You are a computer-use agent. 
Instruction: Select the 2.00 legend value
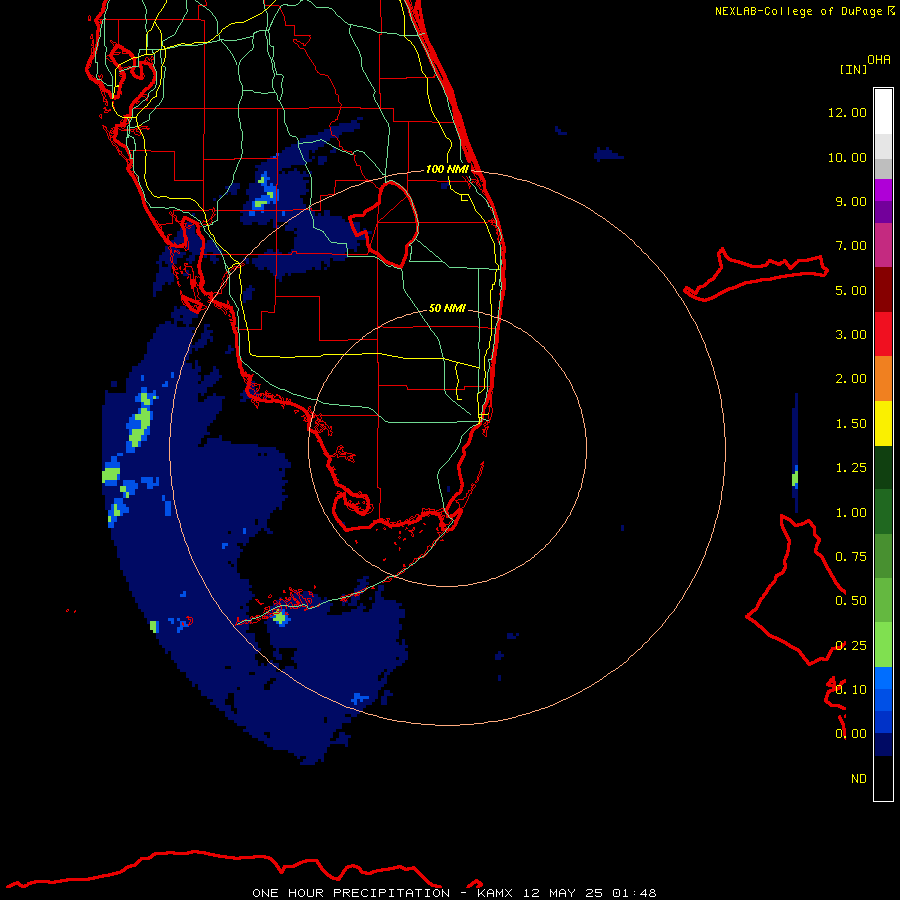pos(851,379)
